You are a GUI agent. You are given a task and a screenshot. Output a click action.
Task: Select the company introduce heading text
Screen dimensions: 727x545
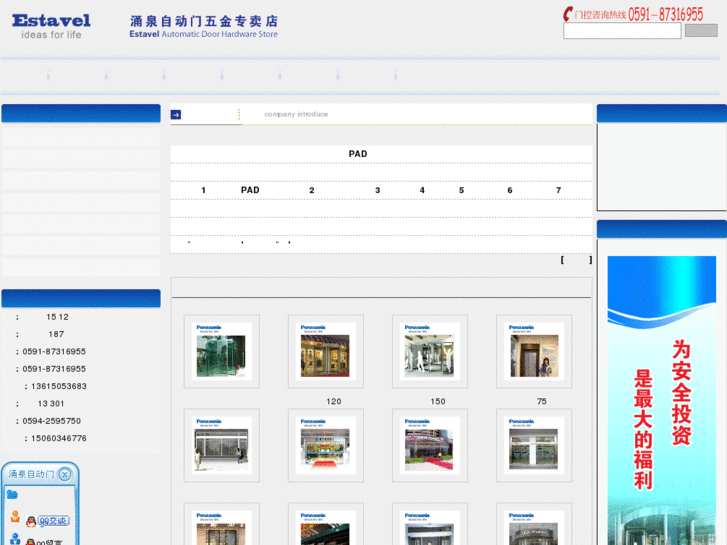(296, 114)
